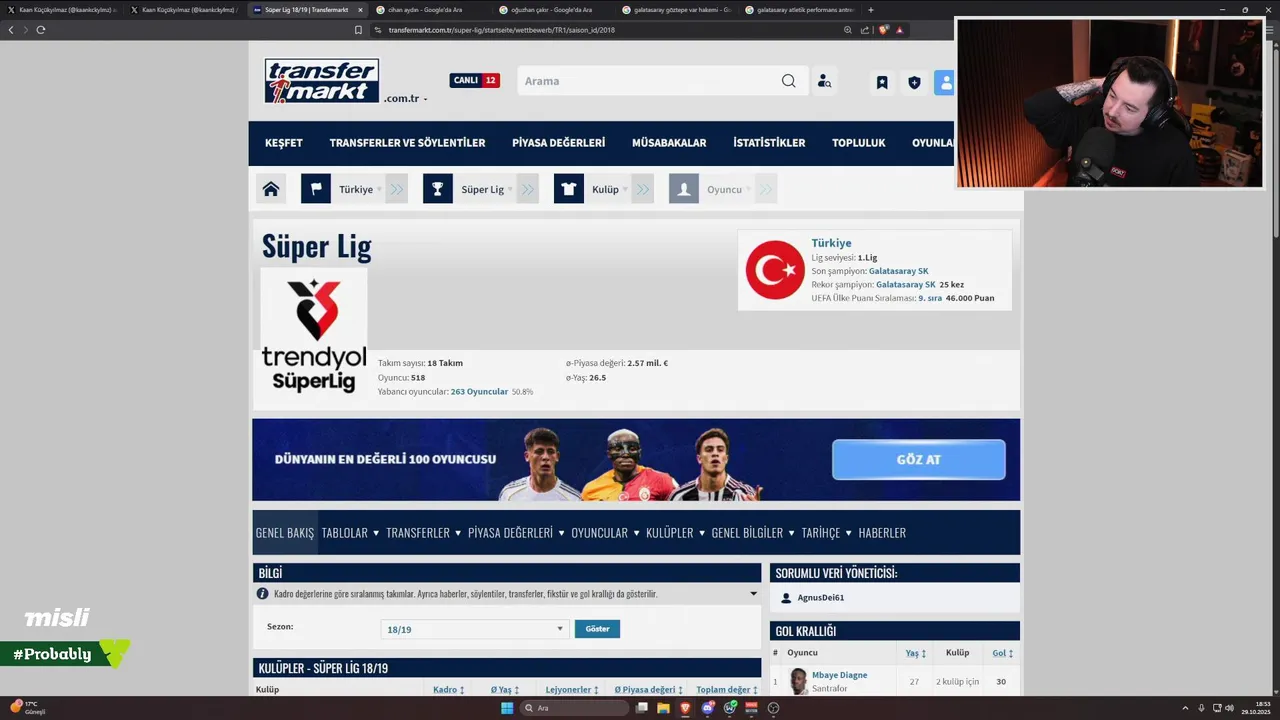Open the Windows Start menu

pos(507,708)
